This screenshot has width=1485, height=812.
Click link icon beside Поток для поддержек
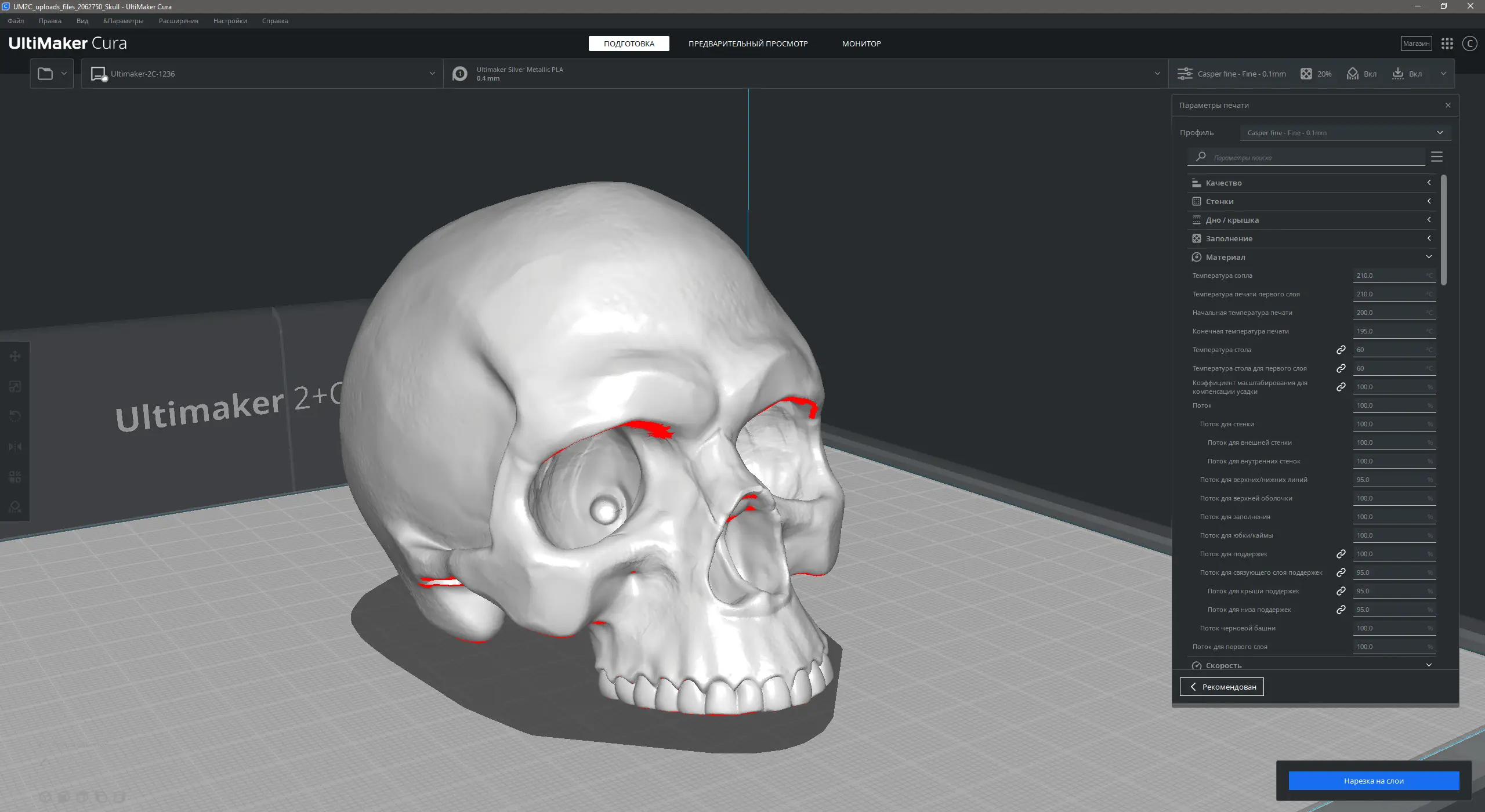click(x=1341, y=554)
